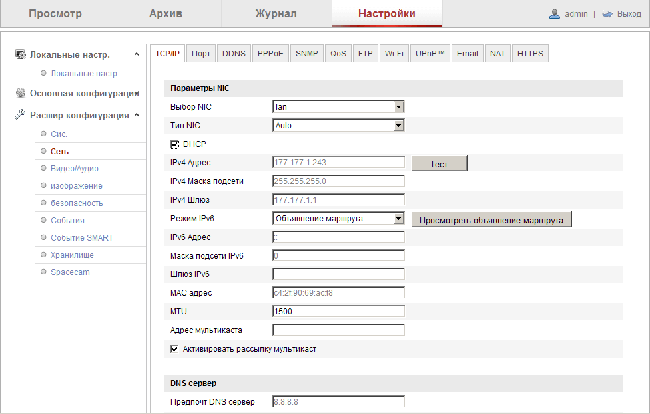Screen dimensions: 650x414
Task: Select События in the sidebar
Action: coord(68,220)
